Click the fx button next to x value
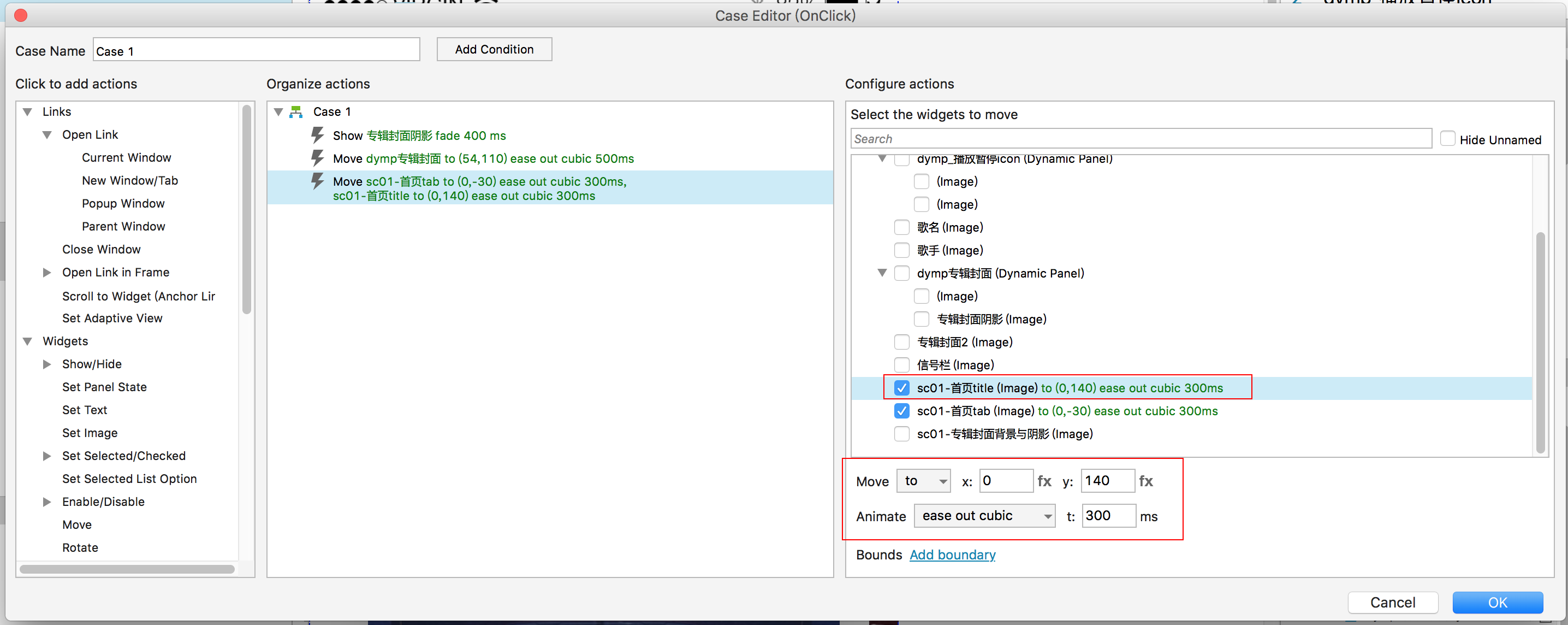 [x=1044, y=481]
